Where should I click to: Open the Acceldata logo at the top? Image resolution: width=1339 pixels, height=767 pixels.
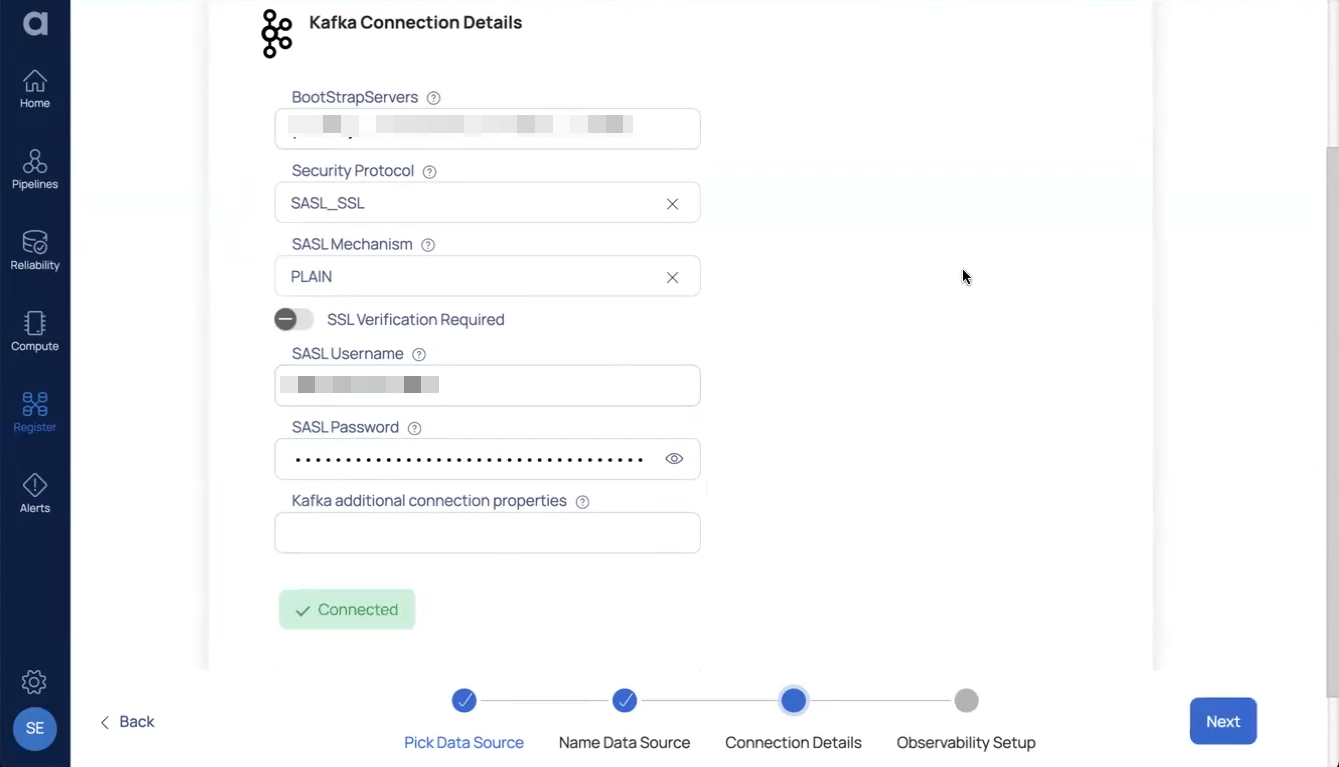click(35, 24)
